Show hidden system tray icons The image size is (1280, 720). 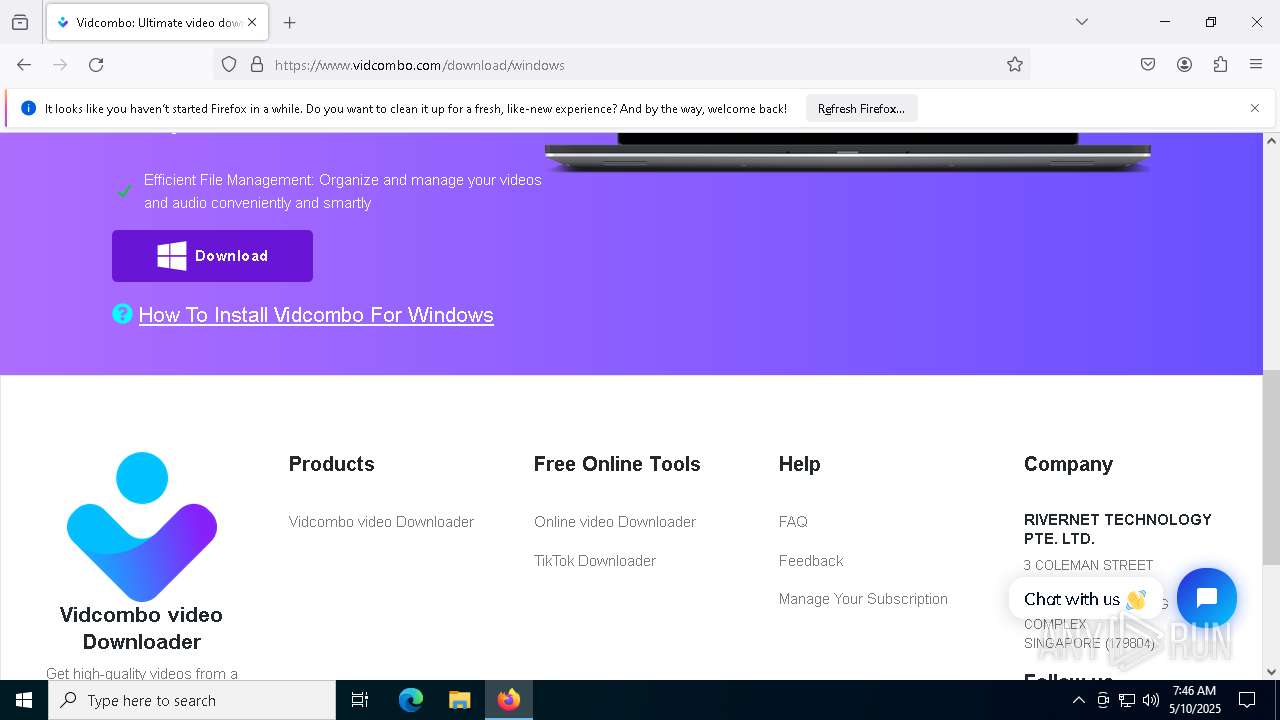pyautogui.click(x=1078, y=700)
